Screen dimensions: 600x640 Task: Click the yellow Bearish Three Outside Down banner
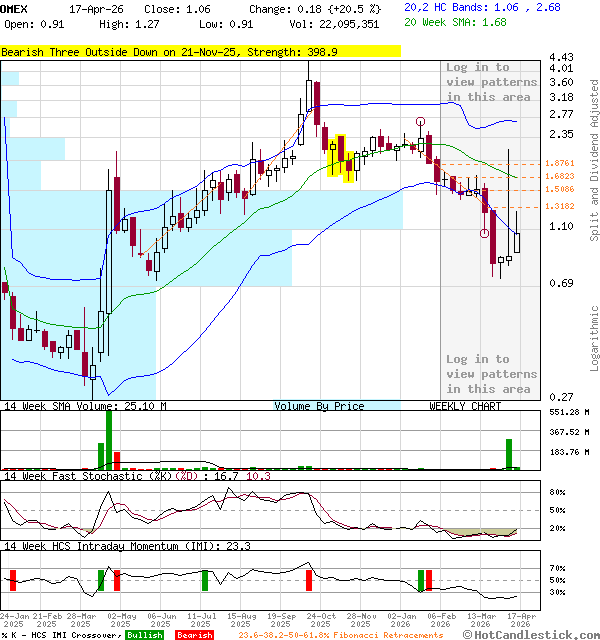click(200, 50)
